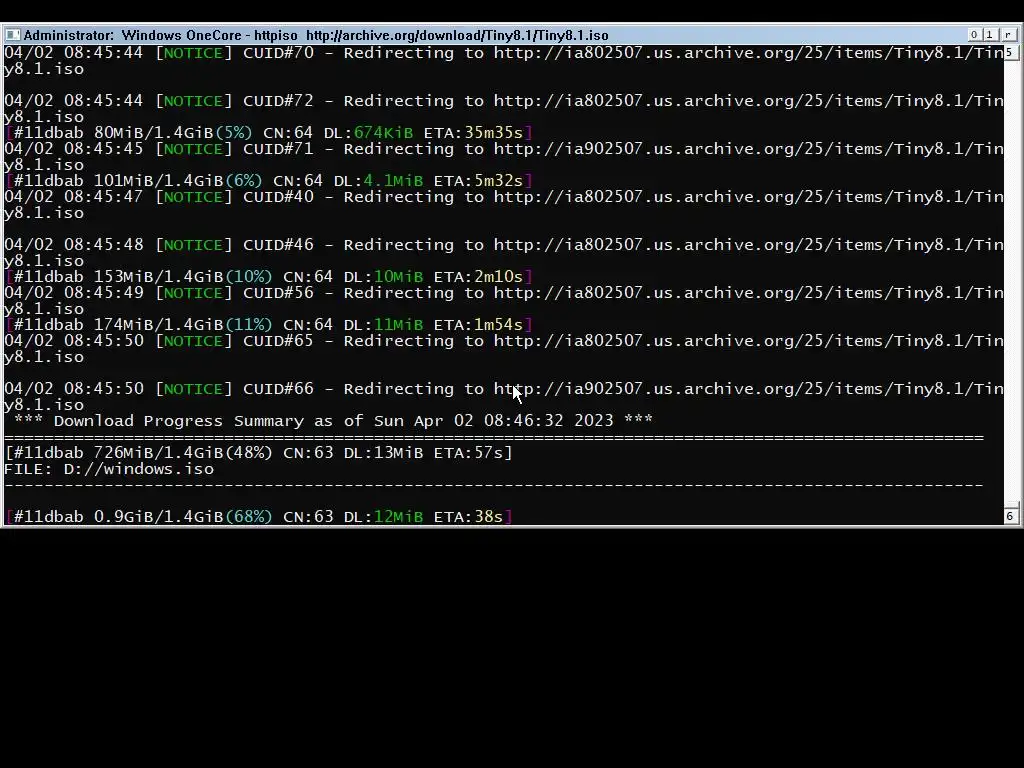This screenshot has width=1024, height=768.
Task: Click the 'FILE: D://windows.iso' line
Action: [109, 469]
